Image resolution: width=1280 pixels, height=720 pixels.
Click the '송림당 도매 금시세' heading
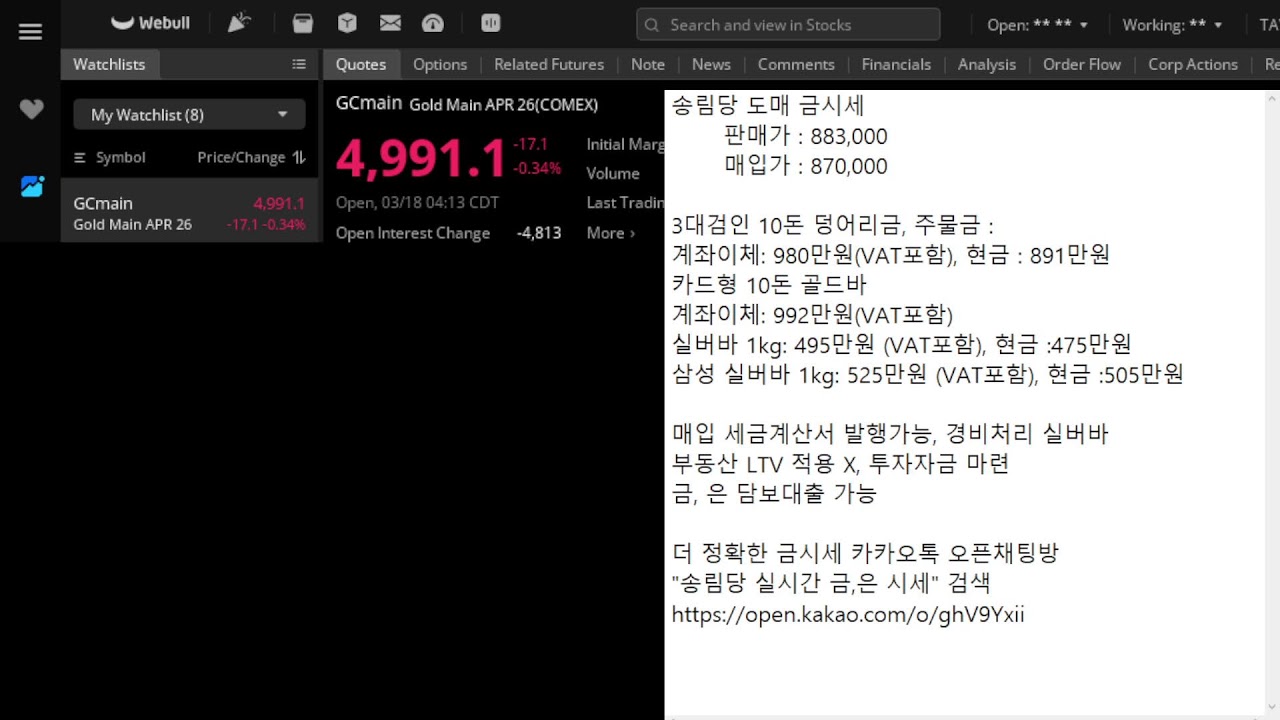(x=768, y=105)
